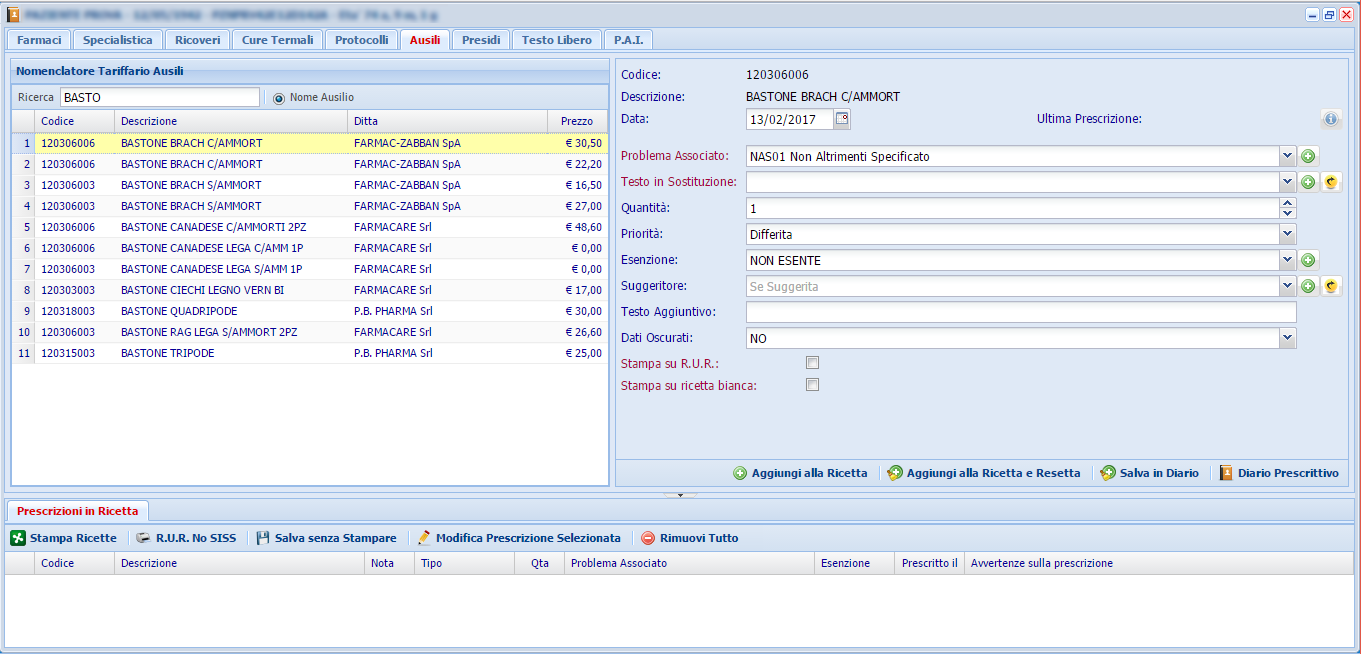
Task: Click the Rimuovi Tutto red icon
Action: click(648, 538)
